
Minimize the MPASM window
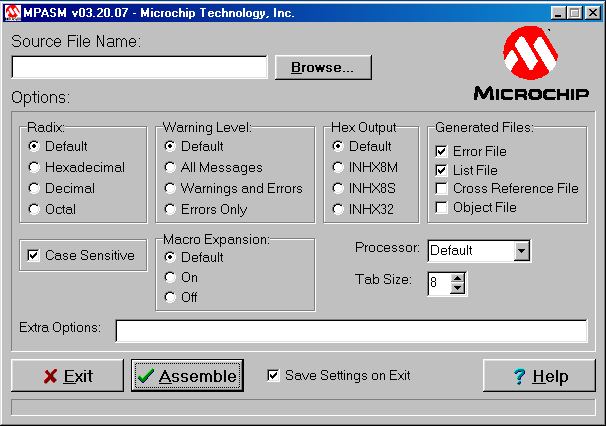point(558,13)
